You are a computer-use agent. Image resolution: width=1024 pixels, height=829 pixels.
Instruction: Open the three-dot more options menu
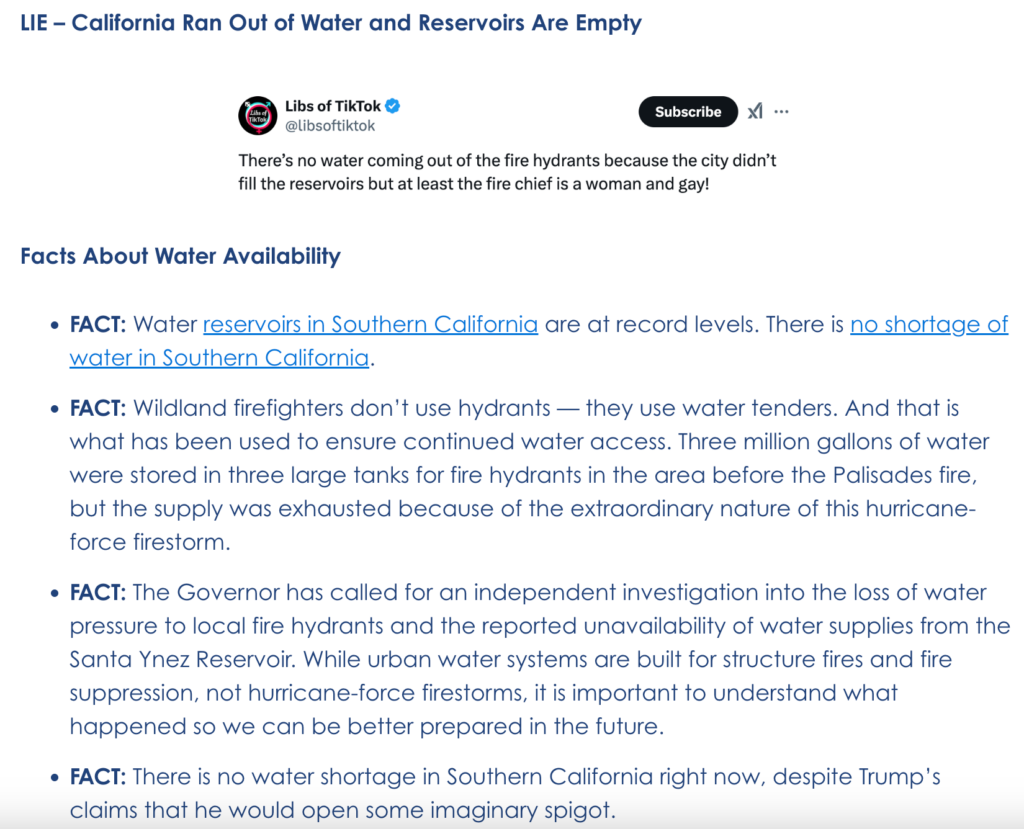pos(781,112)
